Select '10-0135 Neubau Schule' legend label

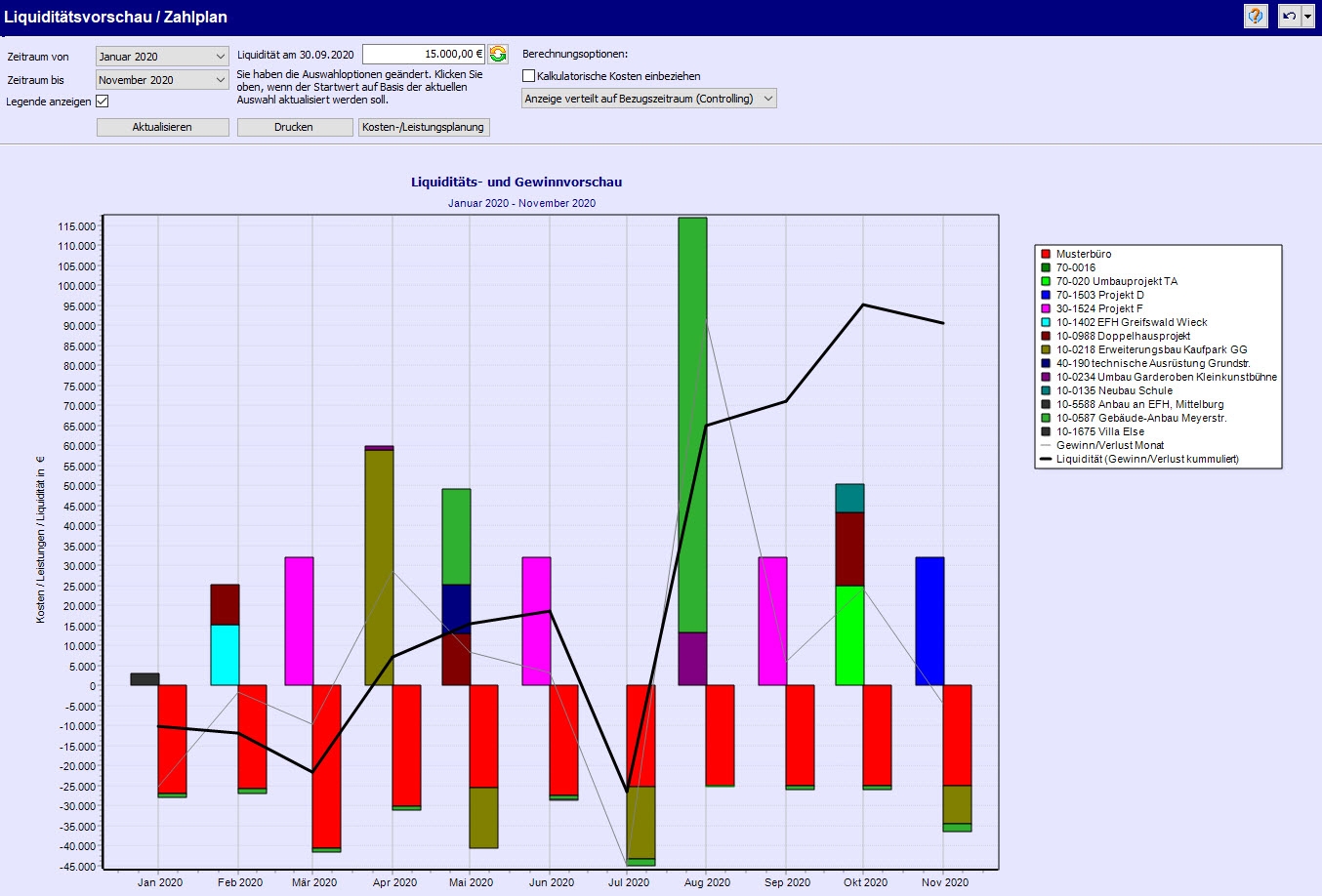[1114, 390]
